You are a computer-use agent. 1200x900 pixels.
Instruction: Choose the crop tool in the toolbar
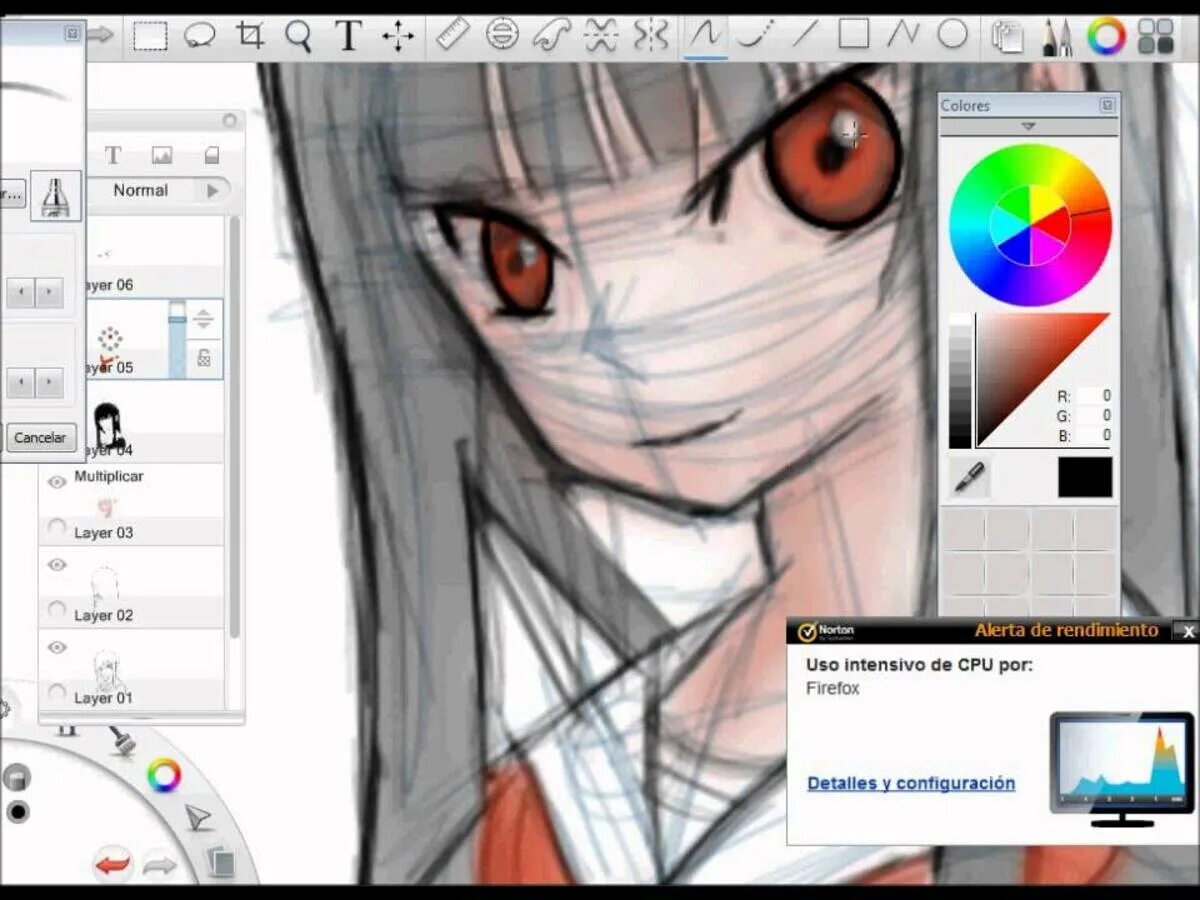tap(250, 37)
